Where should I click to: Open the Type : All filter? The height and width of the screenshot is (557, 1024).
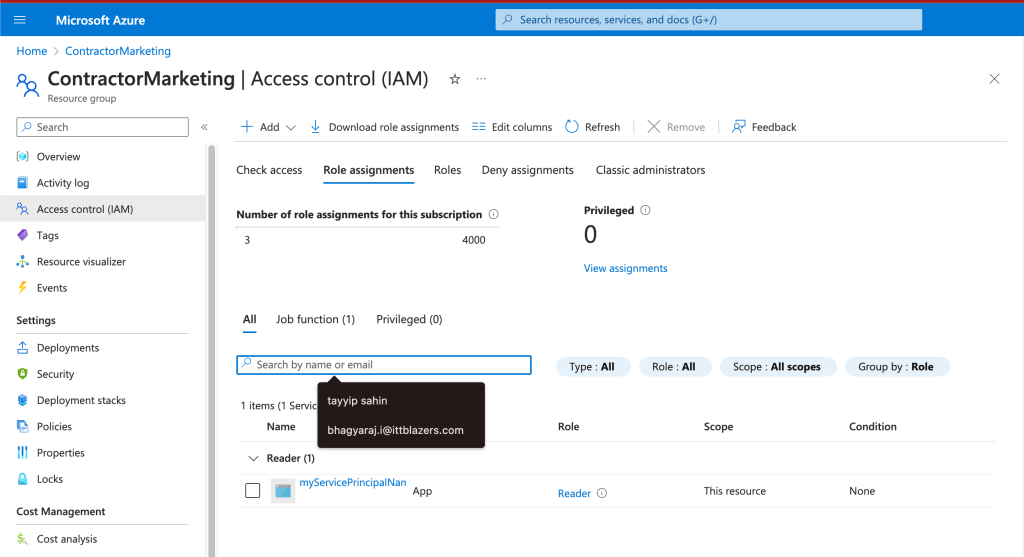tap(592, 367)
